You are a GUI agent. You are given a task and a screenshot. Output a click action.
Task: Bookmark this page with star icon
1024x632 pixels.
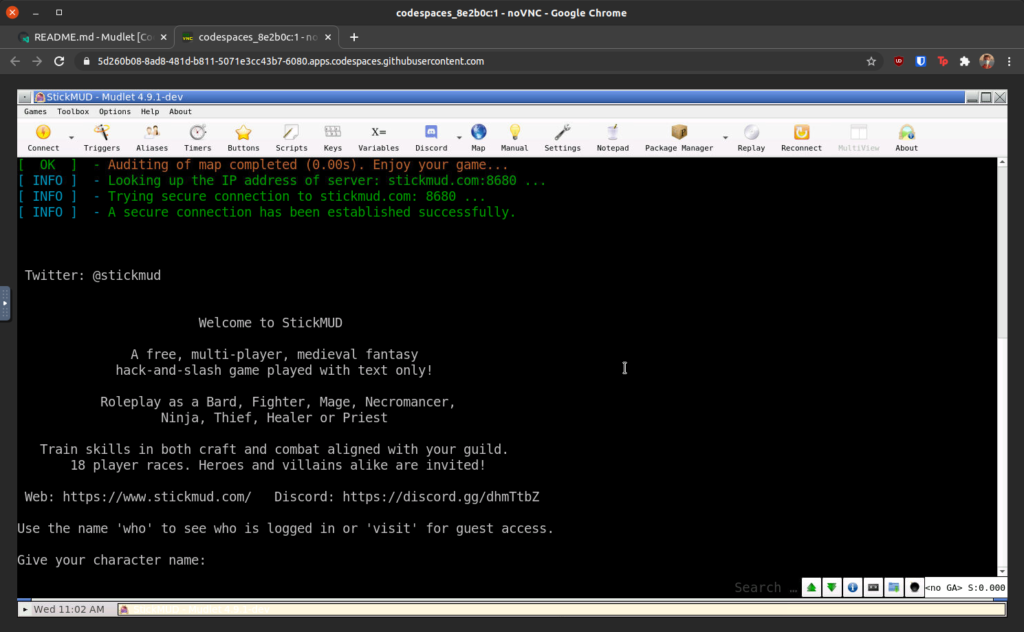click(x=871, y=61)
